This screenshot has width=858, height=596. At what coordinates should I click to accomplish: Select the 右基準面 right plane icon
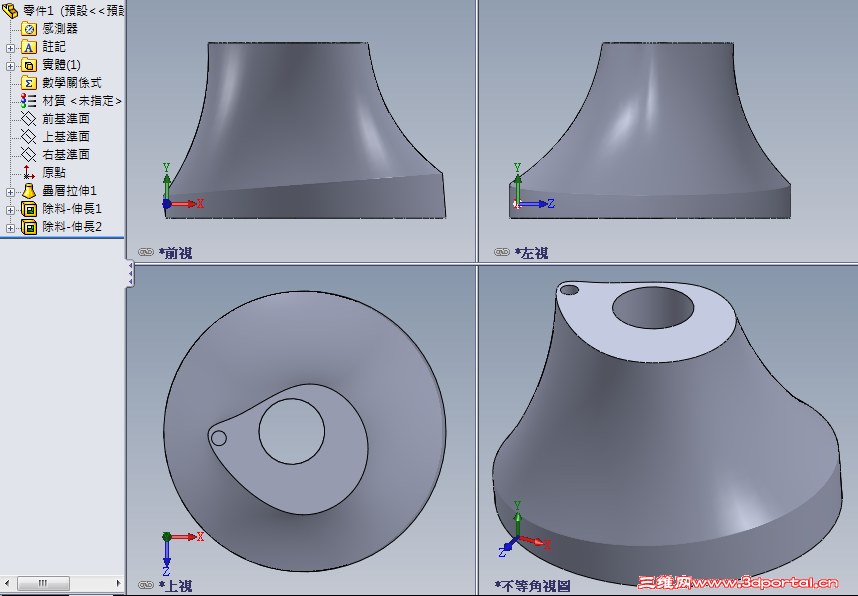[28, 155]
